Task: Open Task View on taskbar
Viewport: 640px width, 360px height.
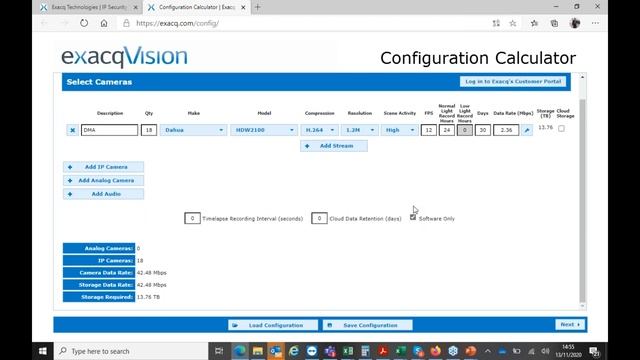Action: tap(219, 351)
